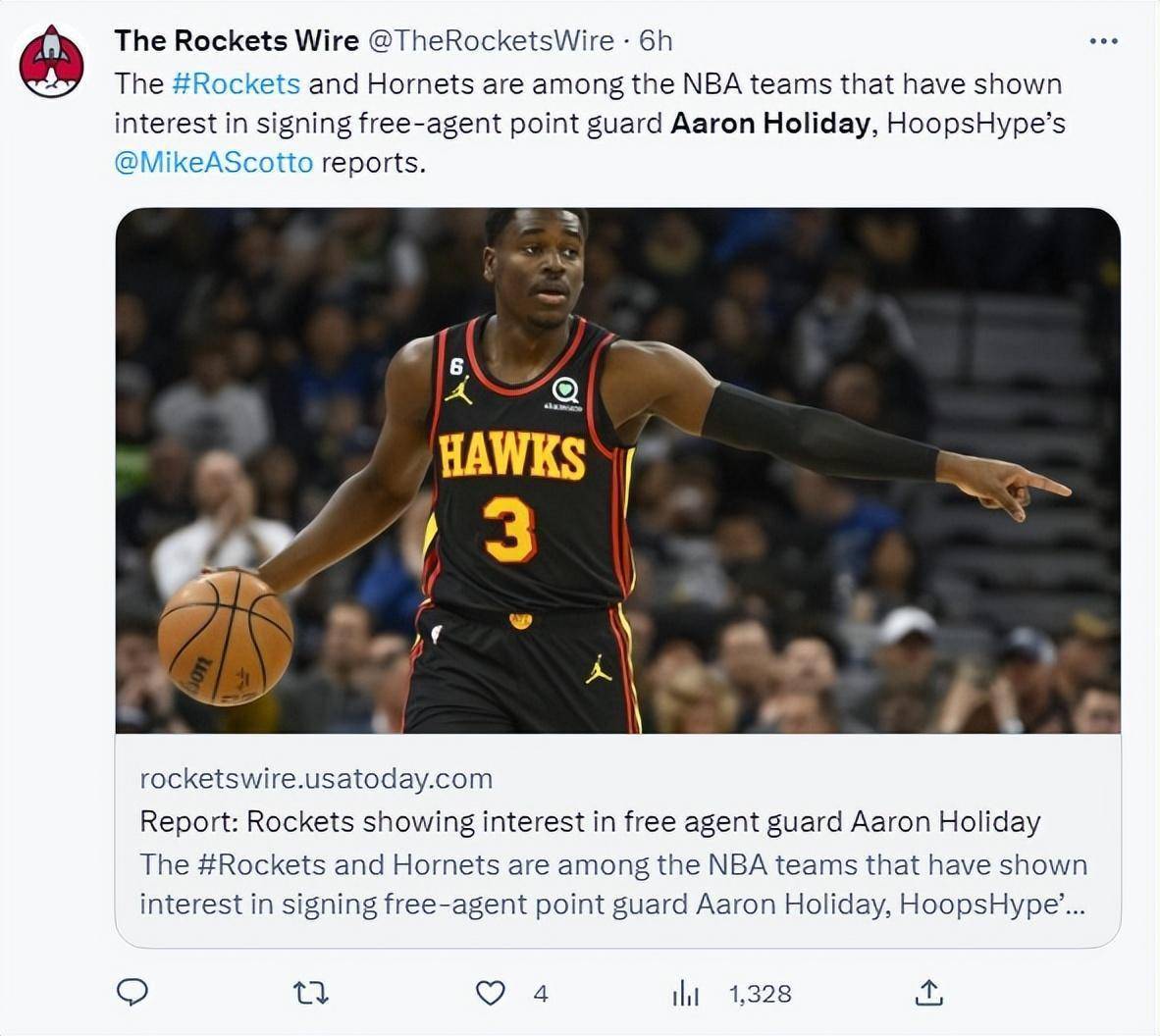Image resolution: width=1160 pixels, height=1036 pixels.
Task: Like the tweet with the heart icon
Action: (490, 993)
